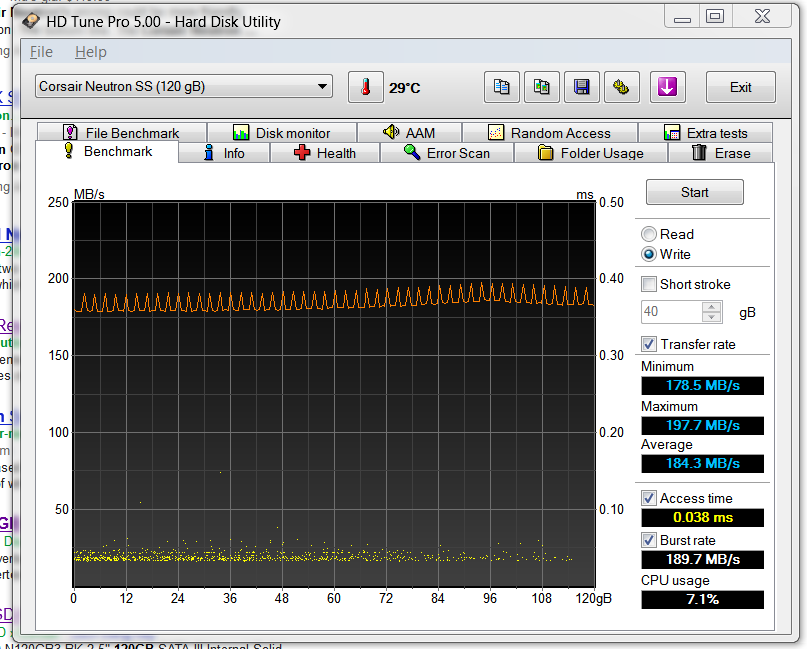Save screenshot floppy disk icon
Image resolution: width=807 pixels, height=649 pixels.
click(x=582, y=87)
